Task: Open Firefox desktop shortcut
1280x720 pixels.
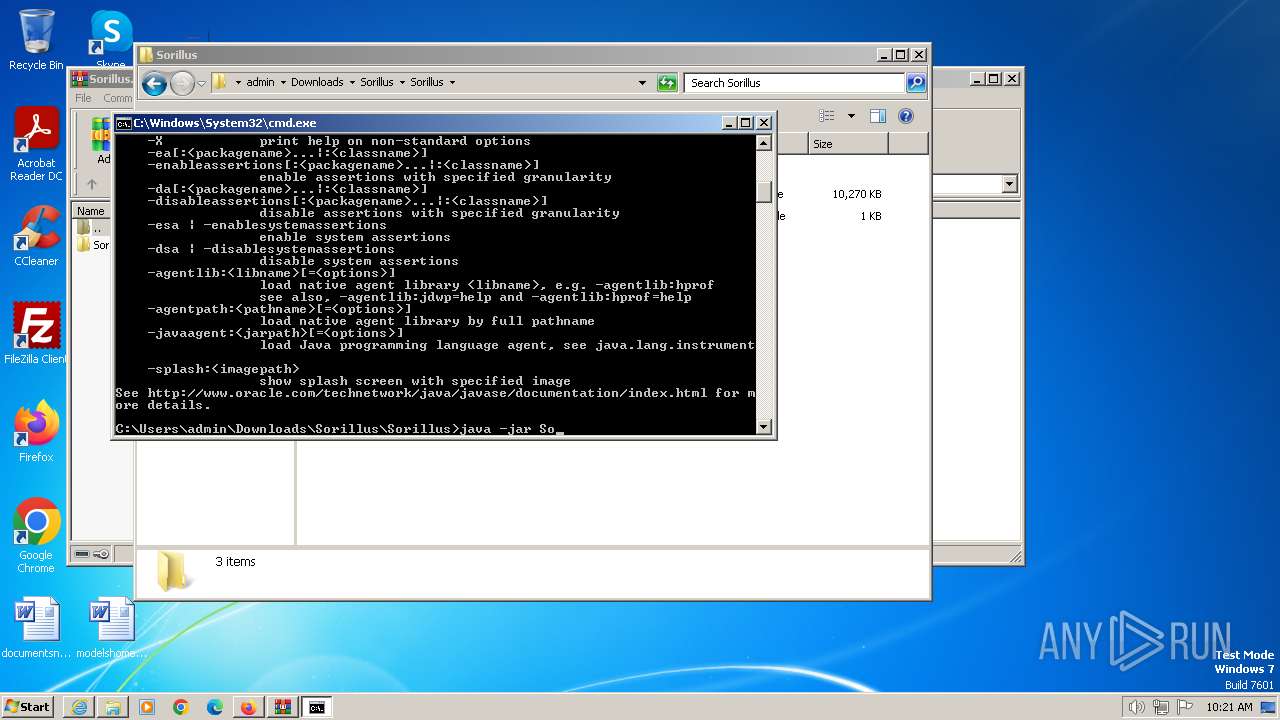Action: coord(36,431)
